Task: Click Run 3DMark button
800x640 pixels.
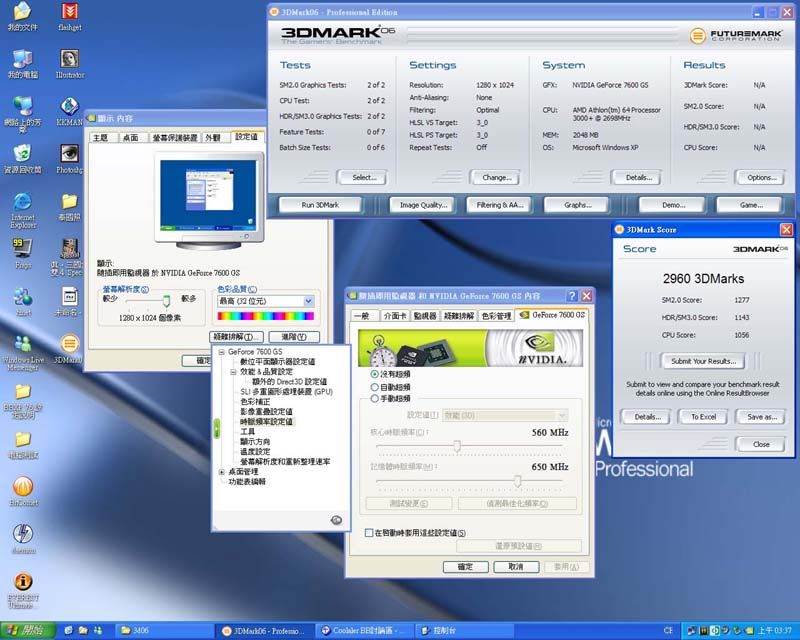Action: click(320, 205)
